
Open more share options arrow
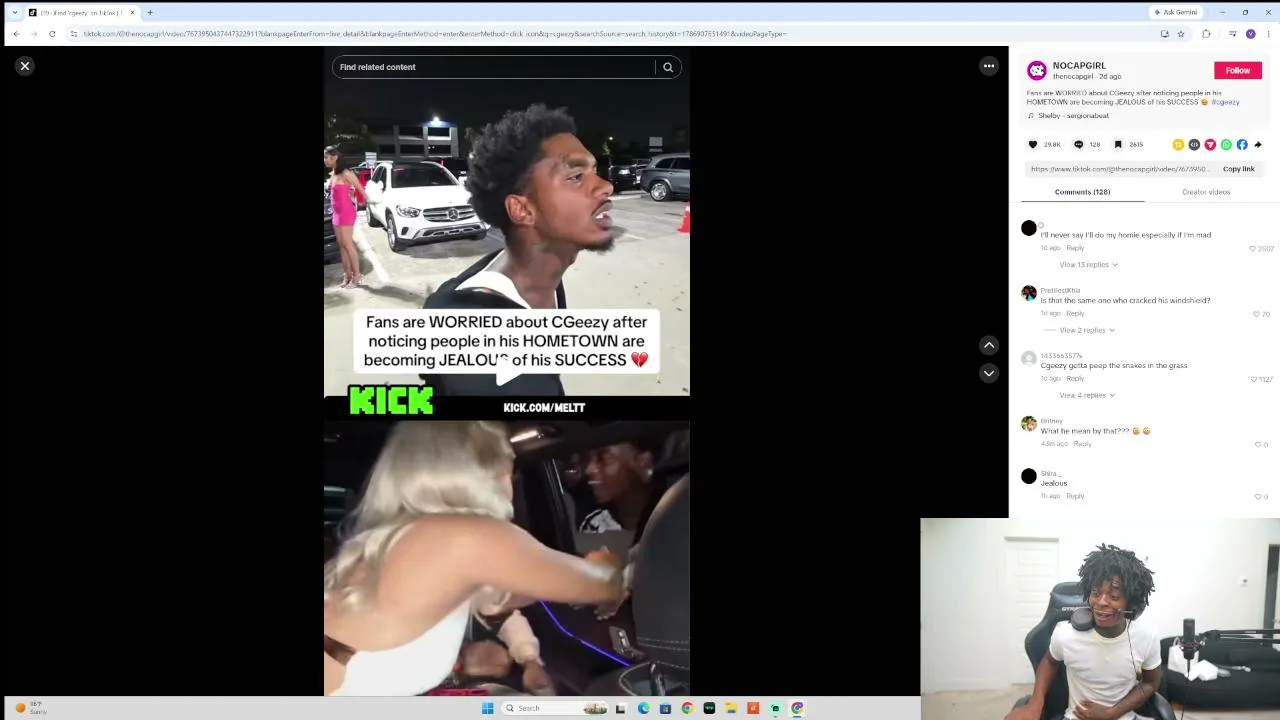point(1258,145)
